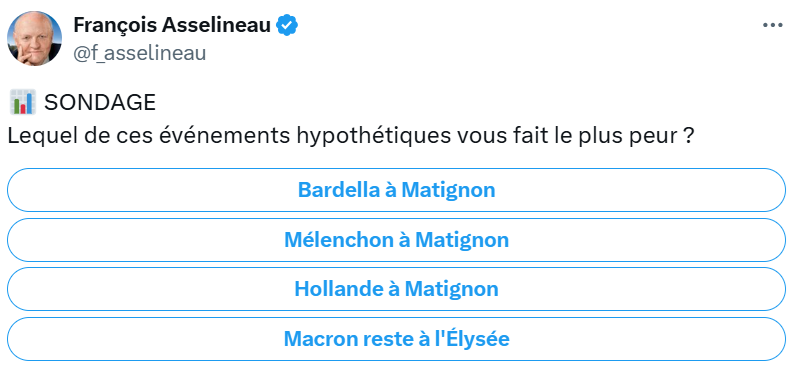Image resolution: width=790 pixels, height=371 pixels.
Task: Vote for Bardella à Matignon
Action: 397,190
